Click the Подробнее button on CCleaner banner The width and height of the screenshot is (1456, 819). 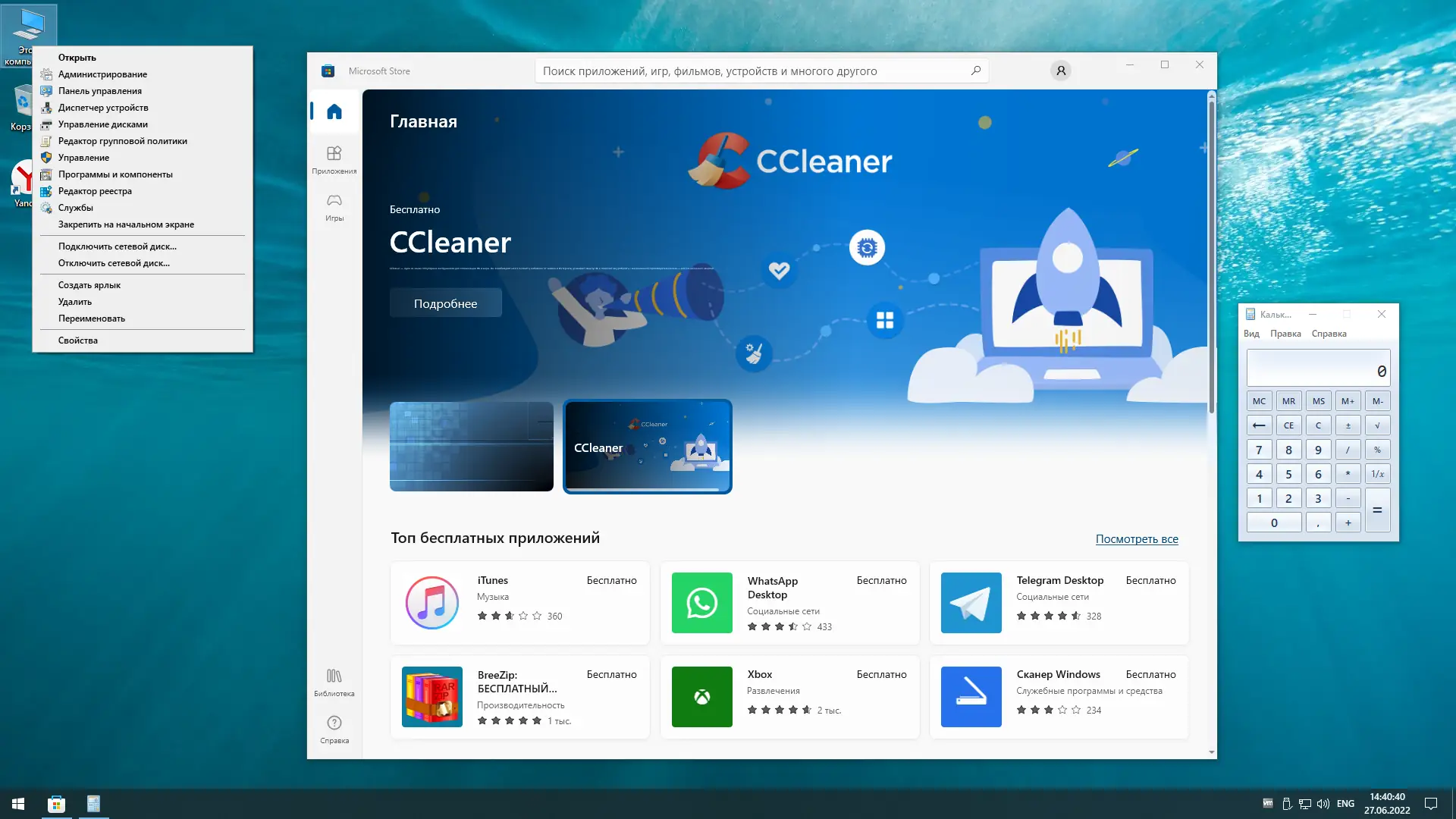coord(445,303)
